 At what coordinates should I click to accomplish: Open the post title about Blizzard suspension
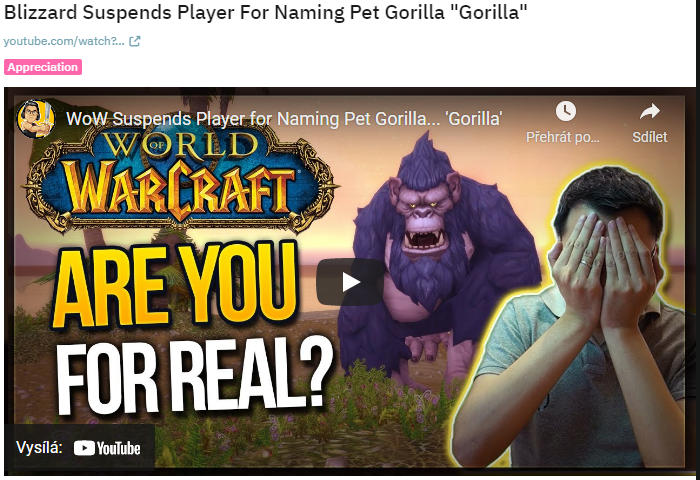pyautogui.click(x=266, y=12)
